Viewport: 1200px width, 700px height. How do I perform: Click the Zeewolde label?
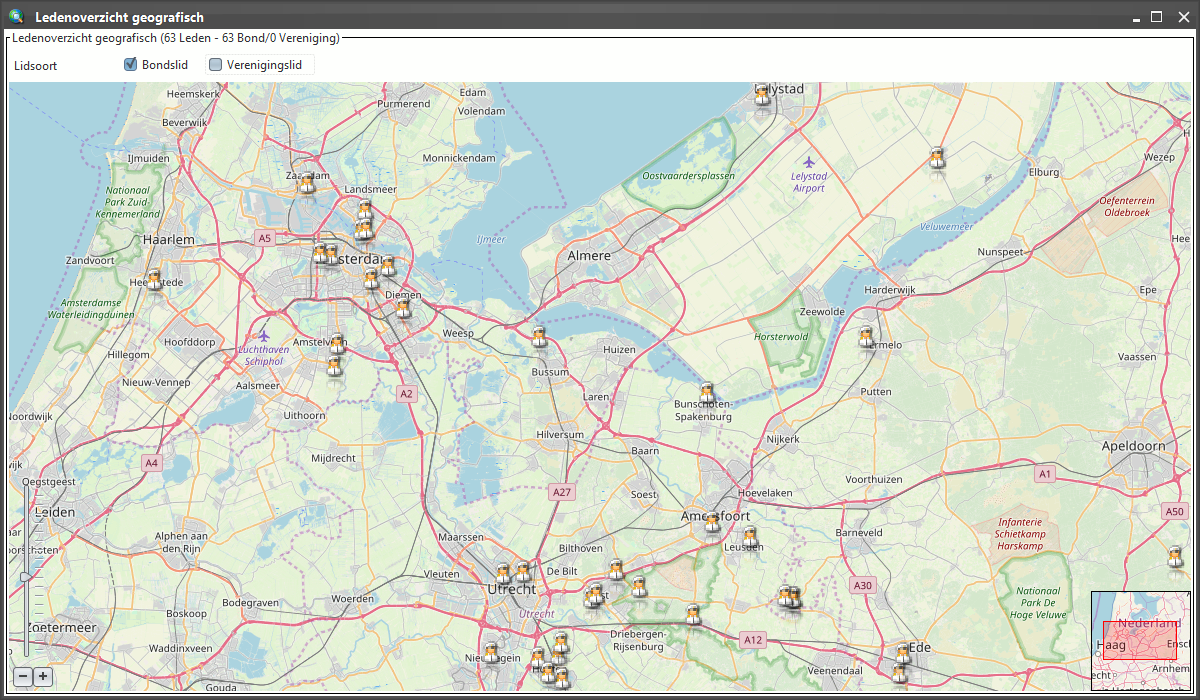[x=822, y=312]
